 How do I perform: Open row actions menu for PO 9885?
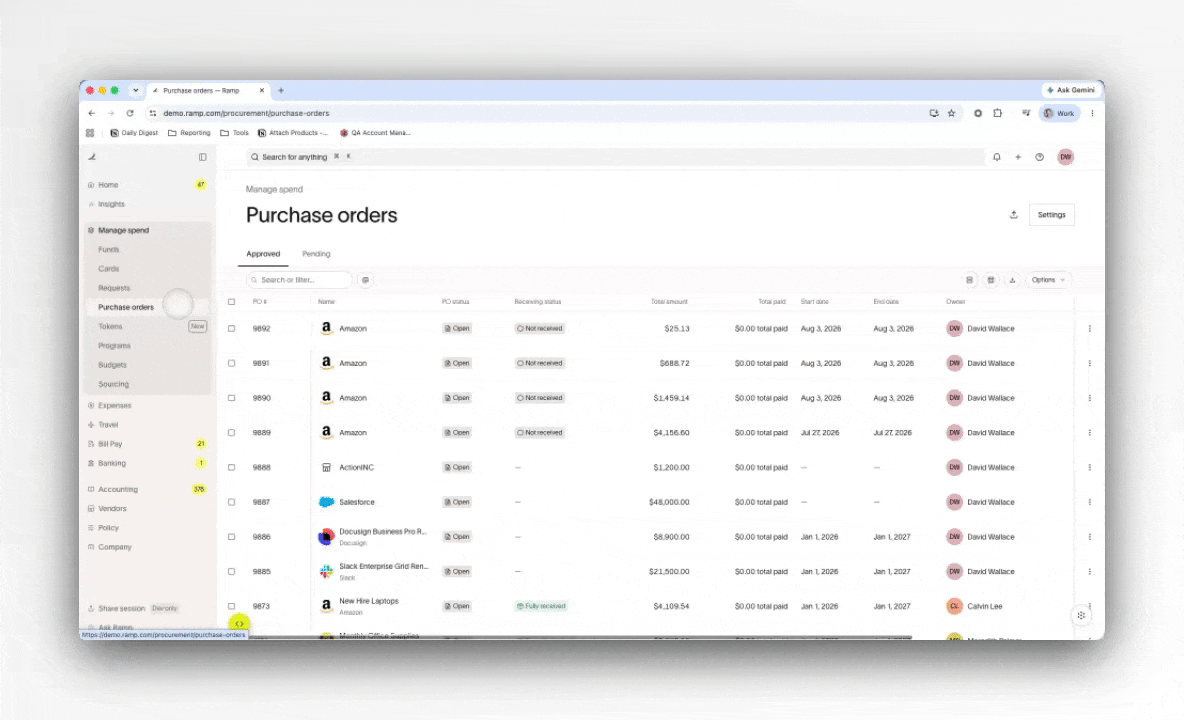point(1090,571)
